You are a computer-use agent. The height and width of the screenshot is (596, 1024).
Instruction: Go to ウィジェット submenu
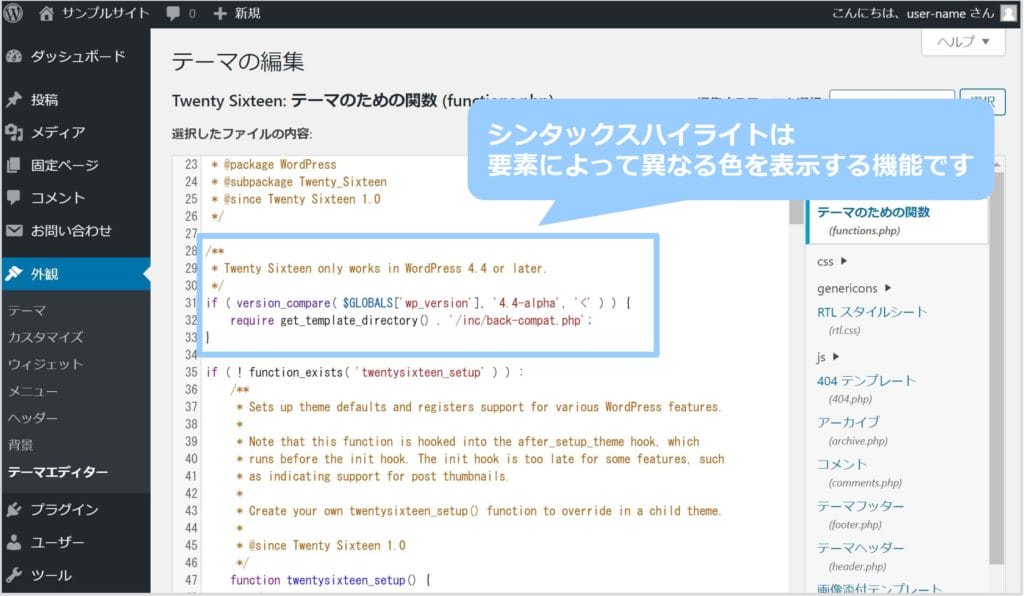pos(46,364)
